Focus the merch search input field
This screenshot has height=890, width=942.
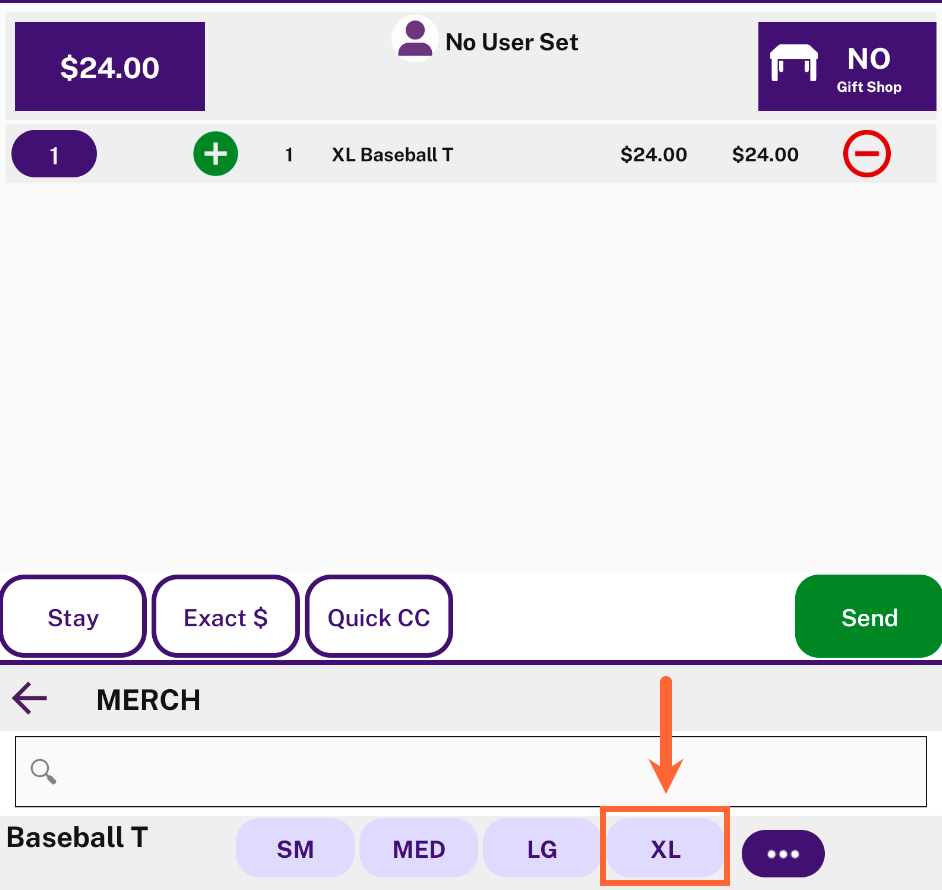[471, 772]
